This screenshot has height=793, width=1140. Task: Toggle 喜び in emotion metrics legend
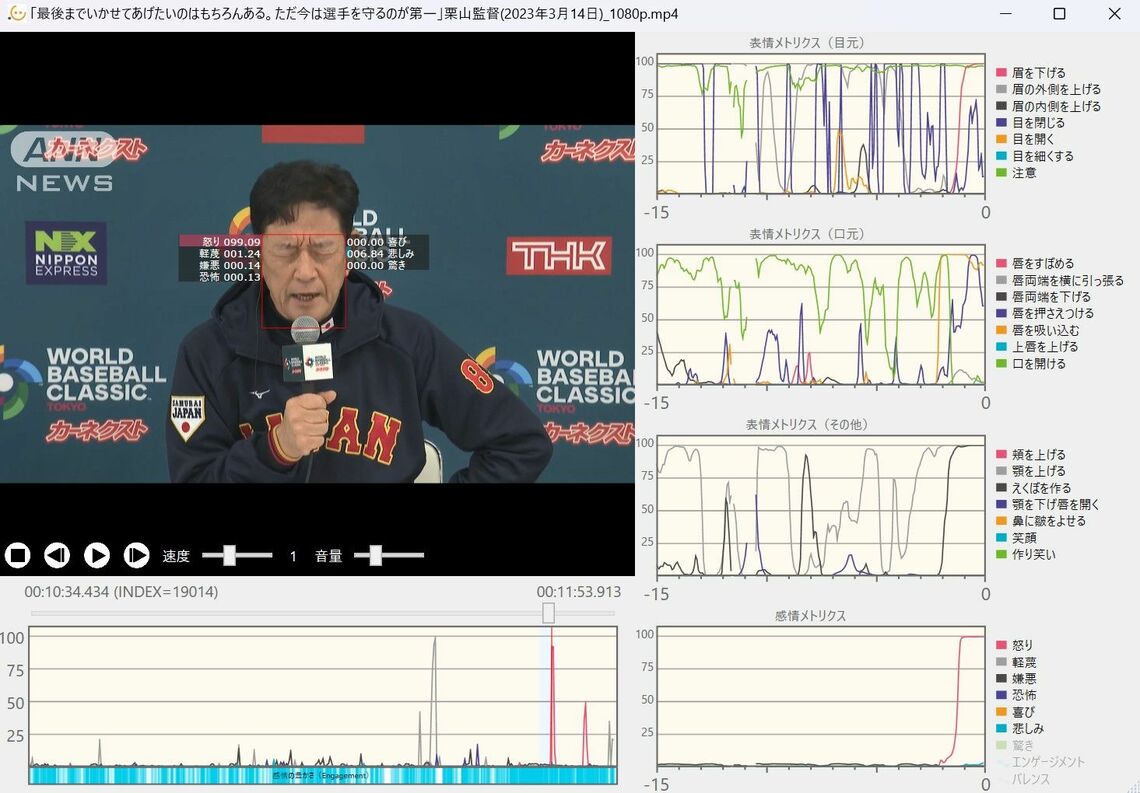click(x=1015, y=712)
